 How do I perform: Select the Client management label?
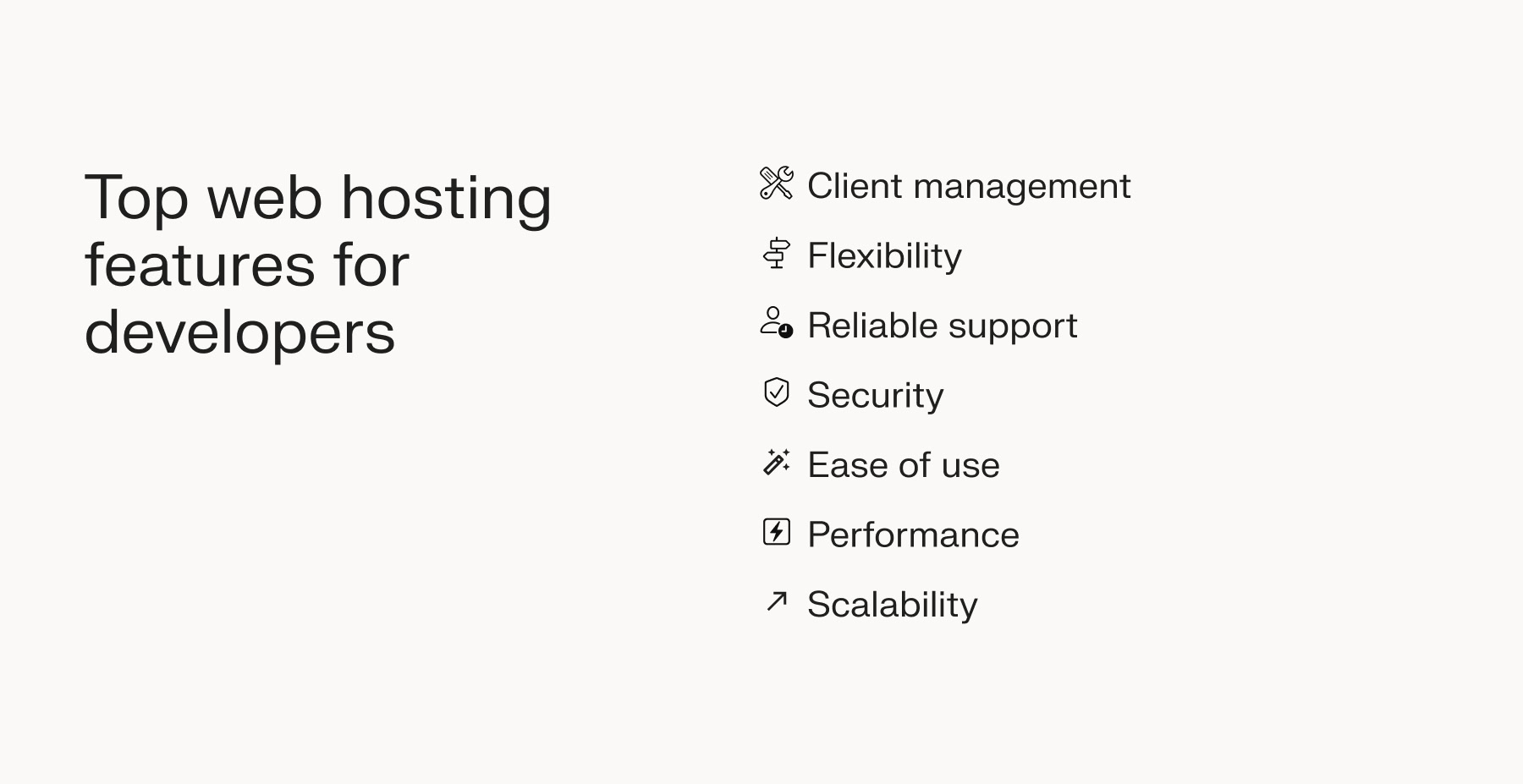tap(968, 186)
